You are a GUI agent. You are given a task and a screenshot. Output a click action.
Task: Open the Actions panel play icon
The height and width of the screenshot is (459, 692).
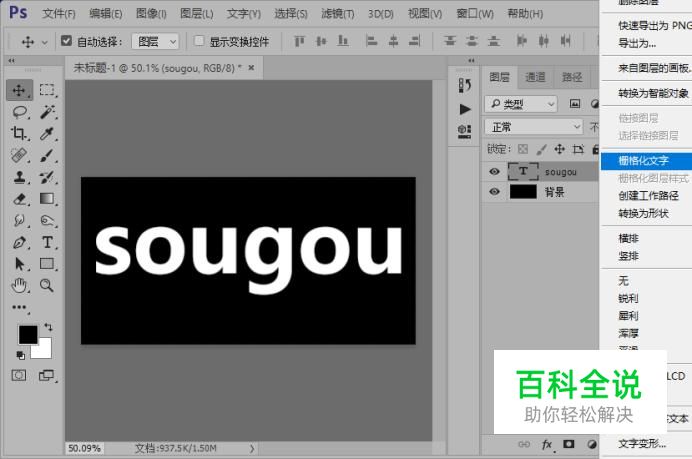[x=465, y=109]
